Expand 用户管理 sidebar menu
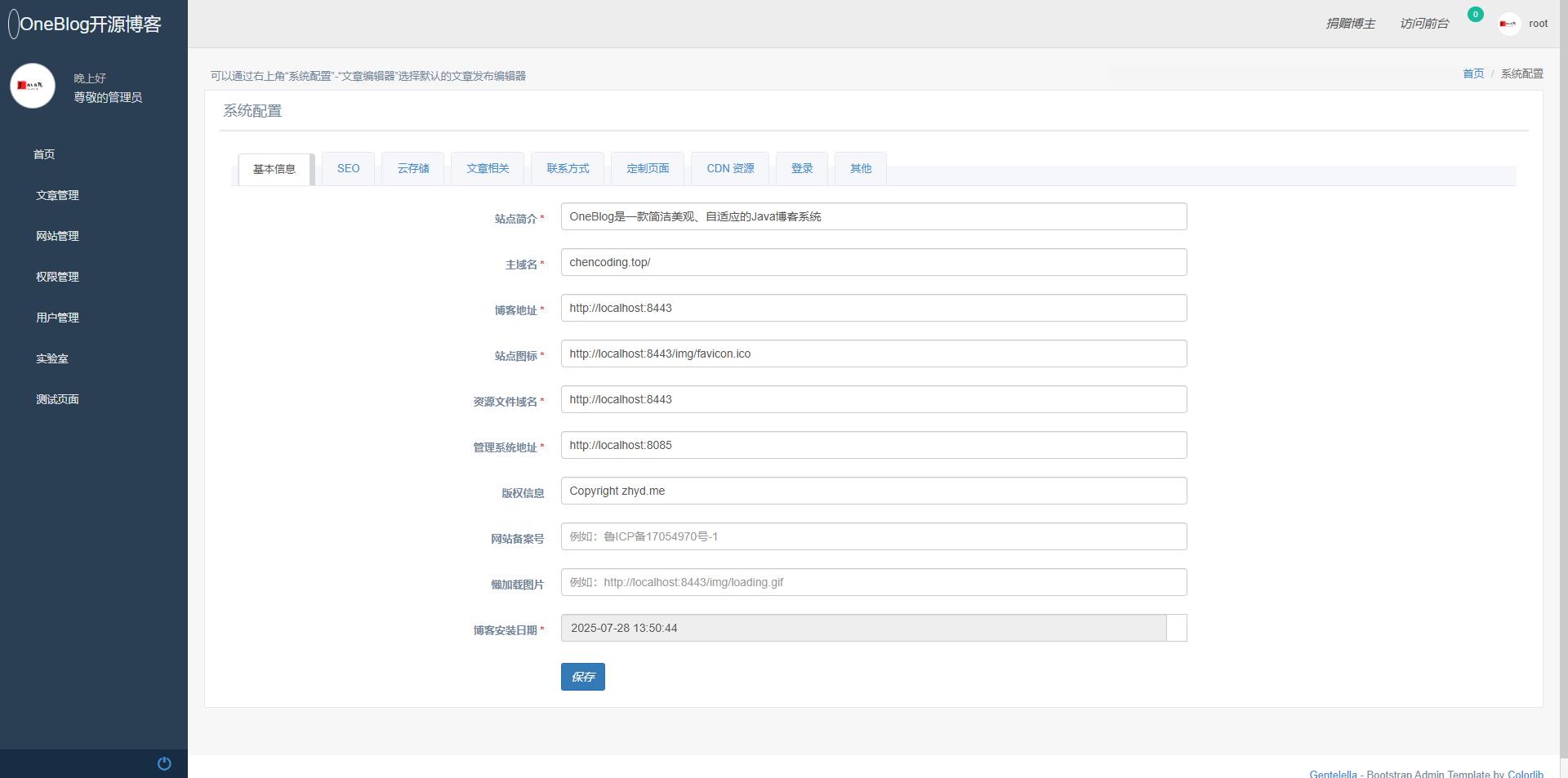 [57, 318]
